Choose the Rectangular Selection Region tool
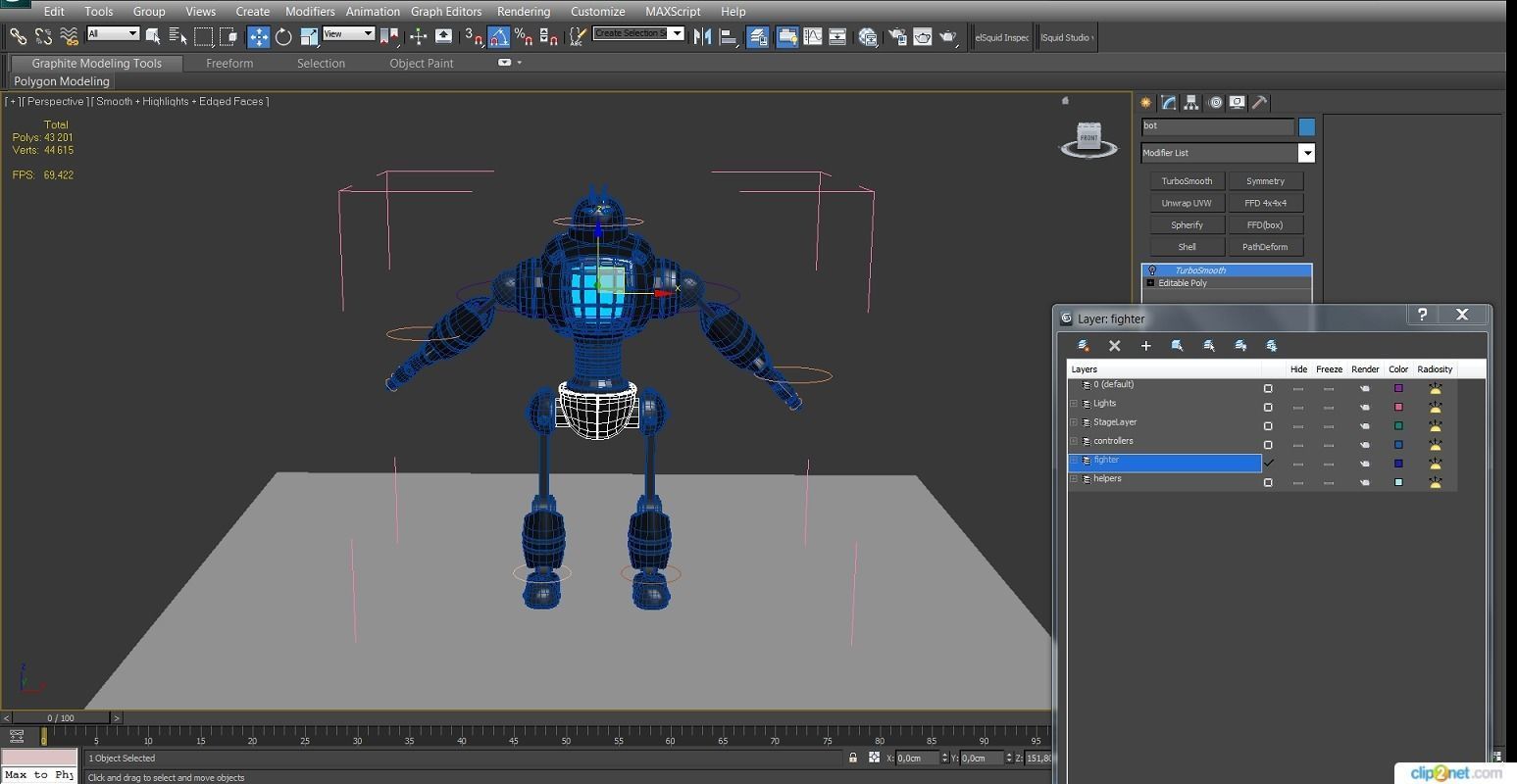 tap(203, 36)
